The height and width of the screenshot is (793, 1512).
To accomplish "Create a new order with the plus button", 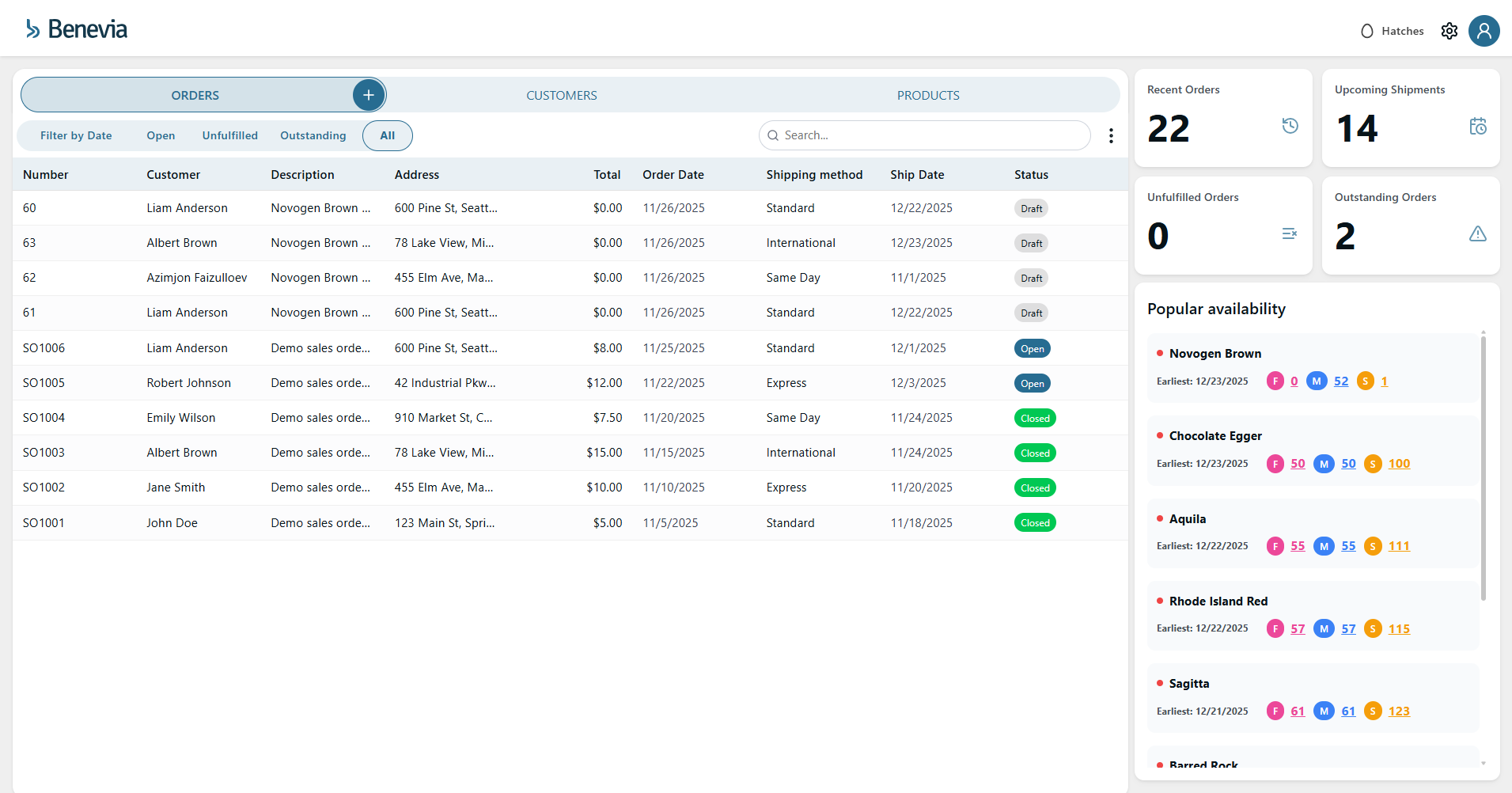I will point(368,94).
